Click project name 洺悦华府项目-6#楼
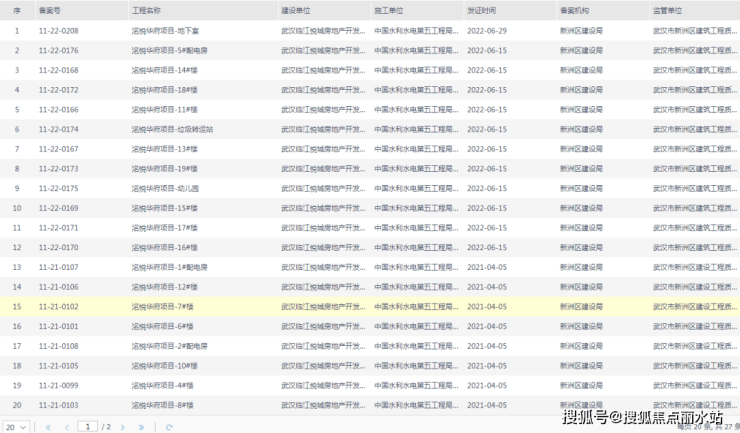Screen dimensions: 740x433 162,326
